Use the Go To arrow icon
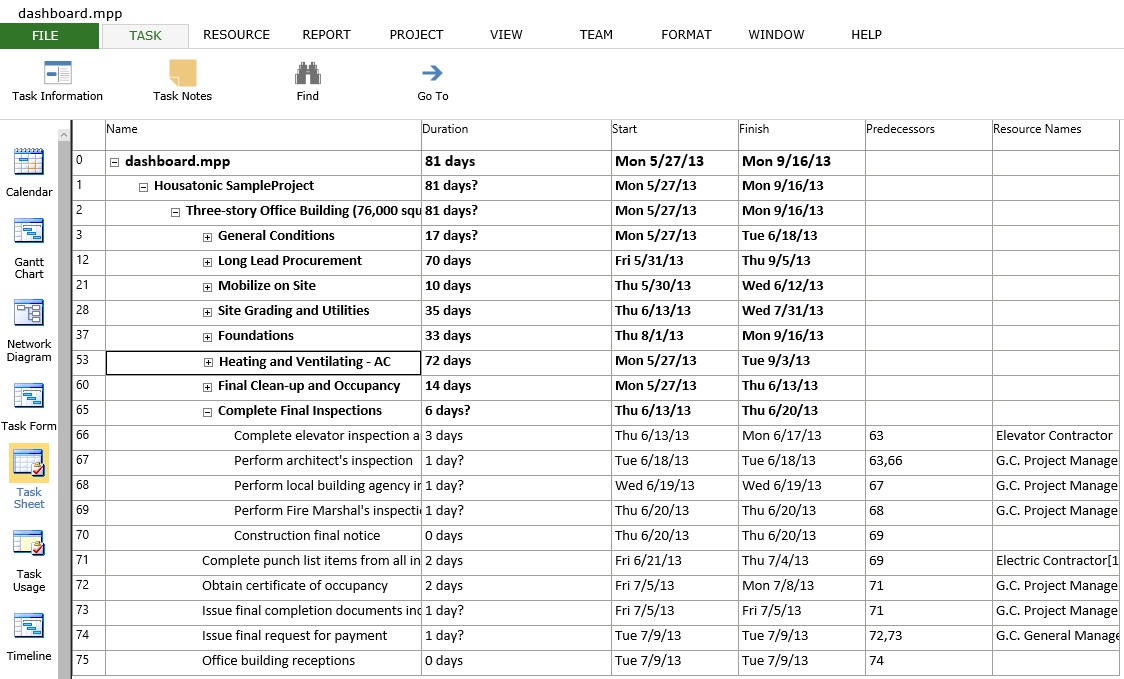 click(431, 79)
